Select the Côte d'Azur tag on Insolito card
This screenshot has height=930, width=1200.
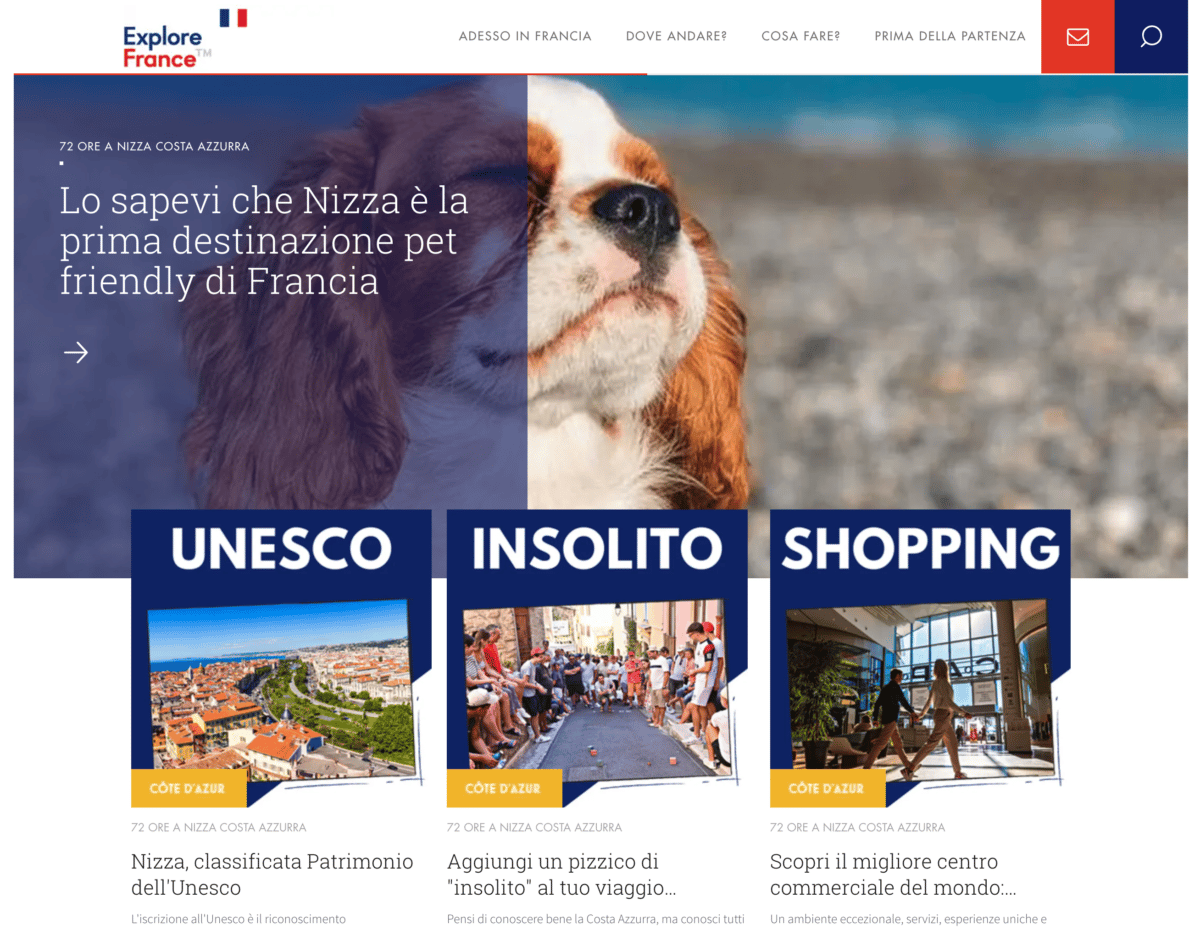[x=502, y=788]
